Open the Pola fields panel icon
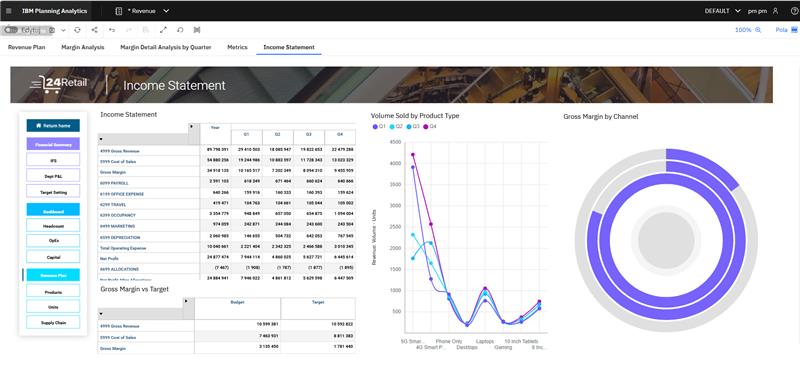 click(x=794, y=30)
